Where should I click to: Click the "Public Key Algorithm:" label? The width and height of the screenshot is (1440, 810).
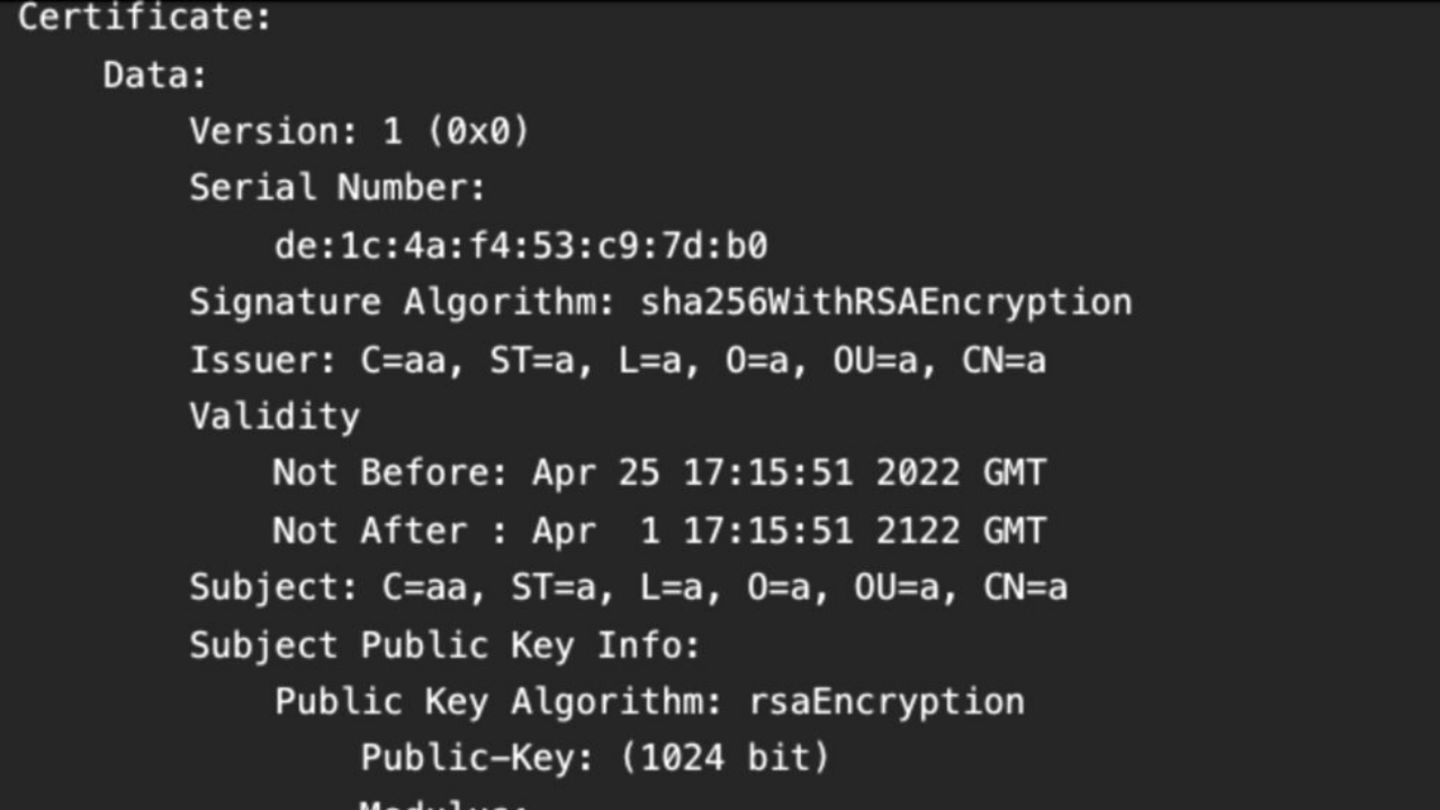(498, 701)
